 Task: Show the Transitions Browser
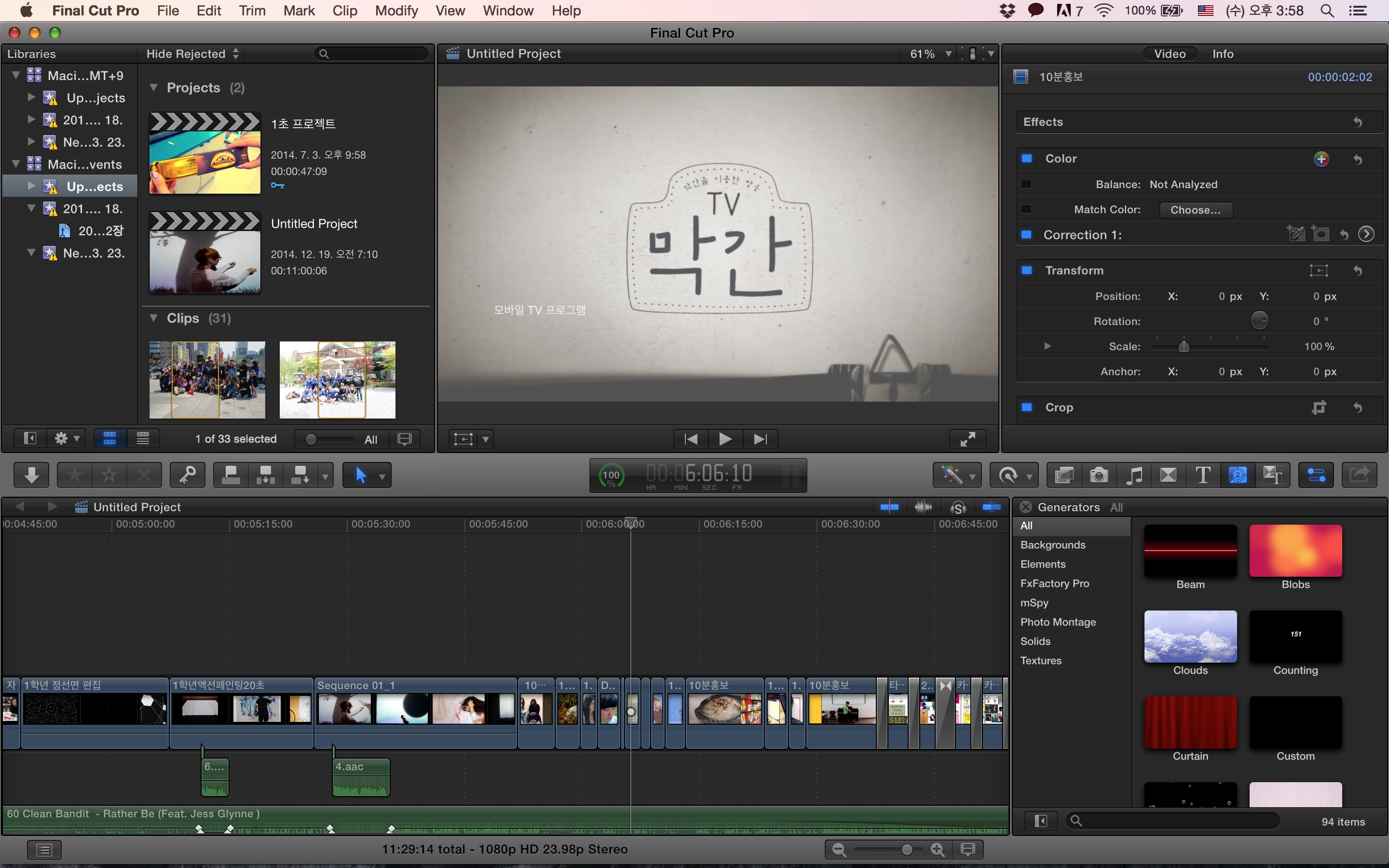(x=1168, y=475)
